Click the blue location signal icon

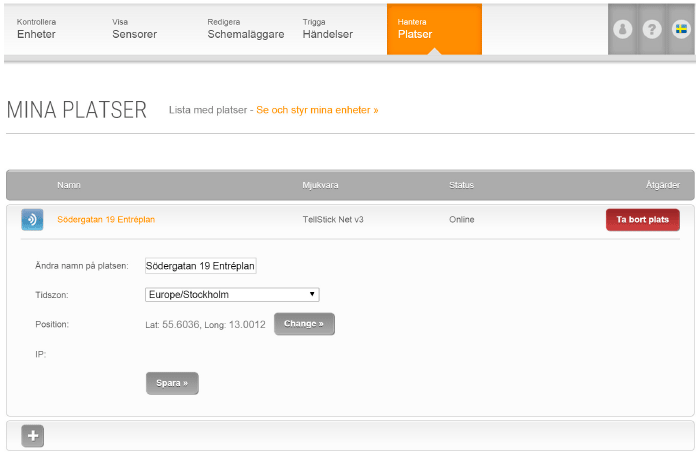click(32, 220)
